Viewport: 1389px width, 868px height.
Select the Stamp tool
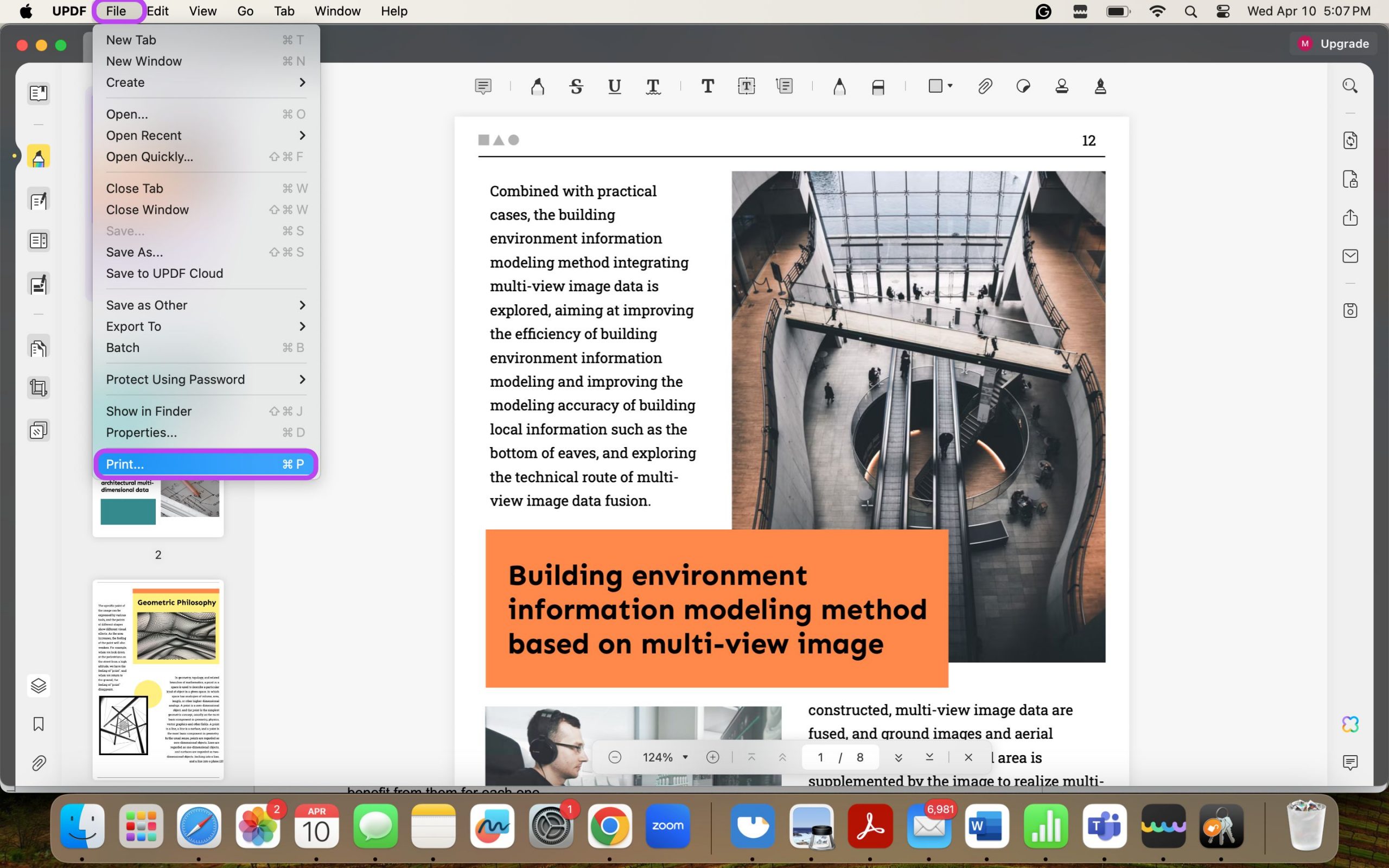[1061, 86]
